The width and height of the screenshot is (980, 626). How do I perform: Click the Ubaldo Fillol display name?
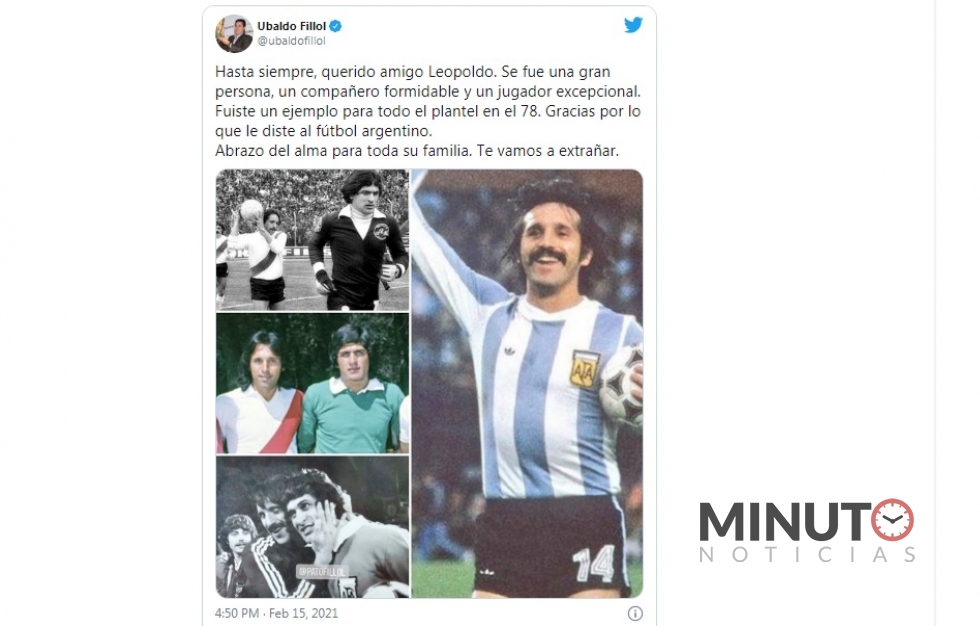292,26
